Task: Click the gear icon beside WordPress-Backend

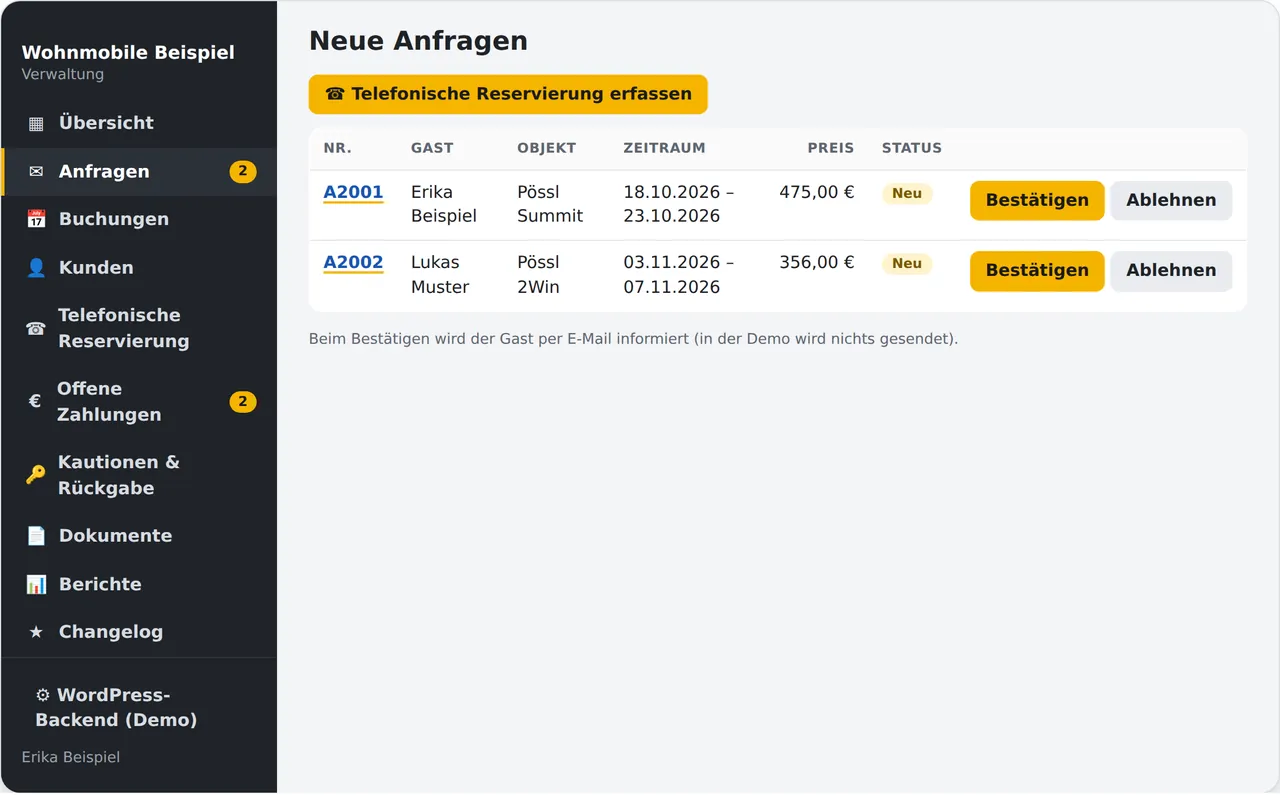Action: pyautogui.click(x=43, y=695)
